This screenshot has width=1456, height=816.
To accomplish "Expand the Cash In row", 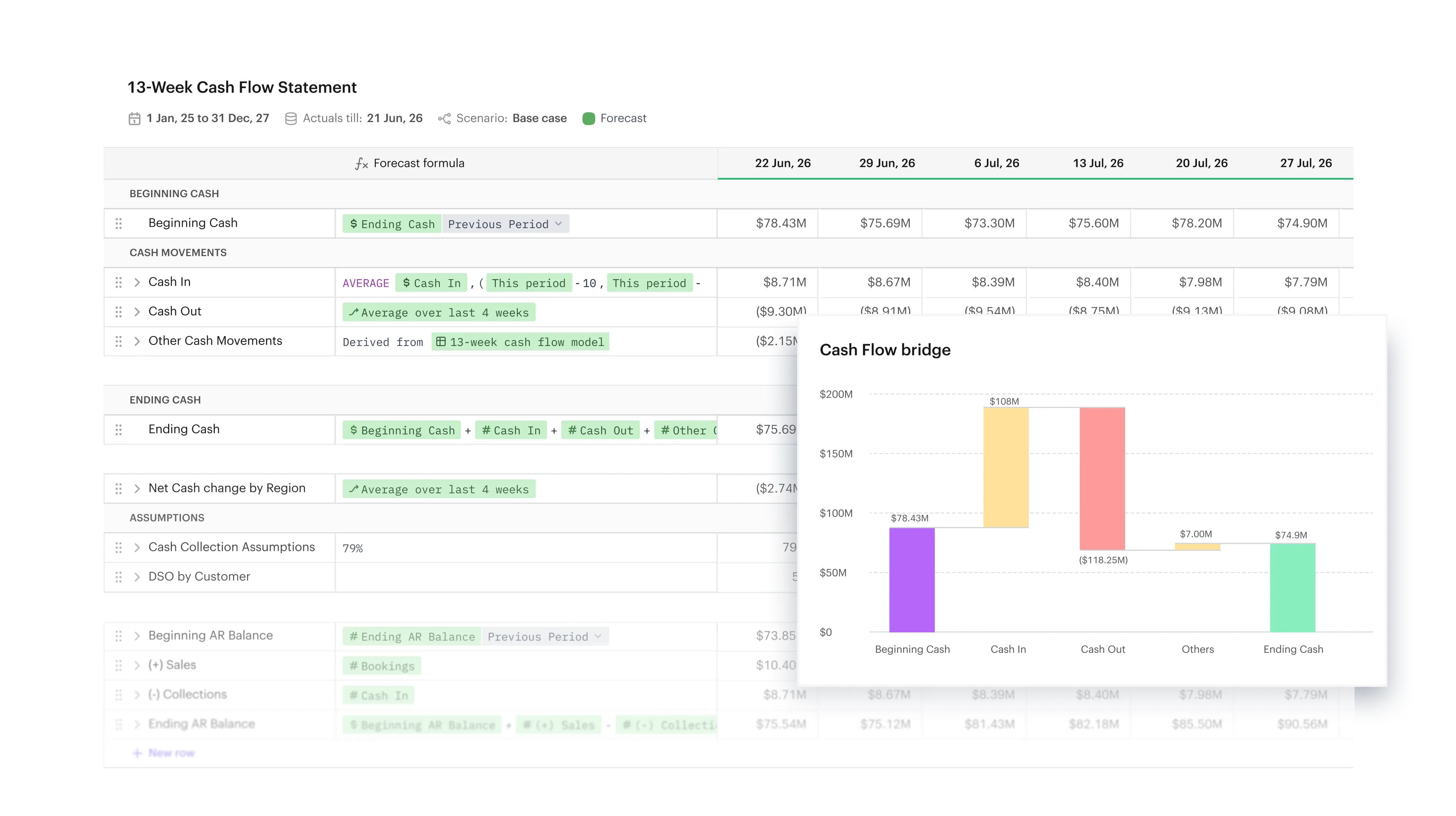I will click(137, 282).
